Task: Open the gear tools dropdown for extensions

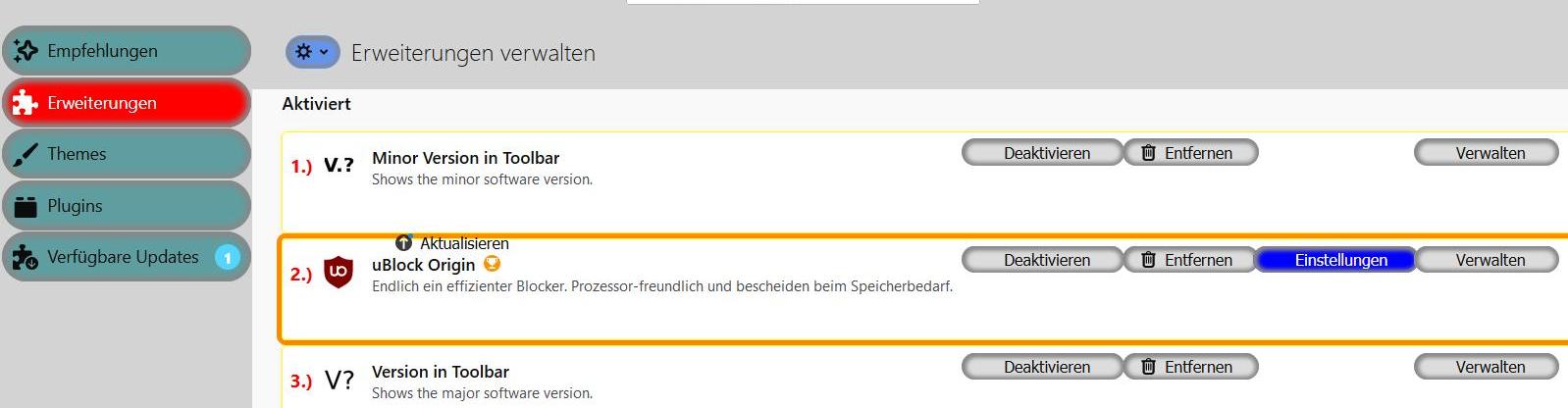Action: (312, 52)
